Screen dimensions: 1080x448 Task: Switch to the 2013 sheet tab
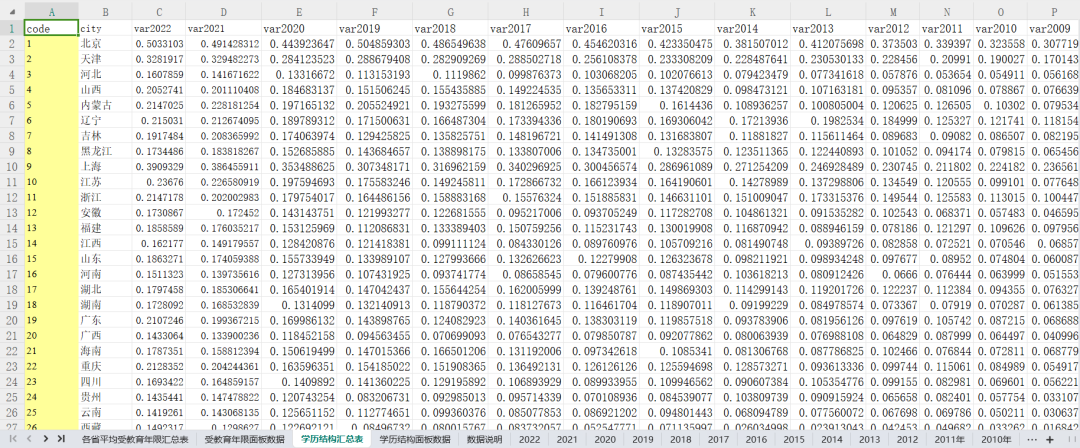869,439
